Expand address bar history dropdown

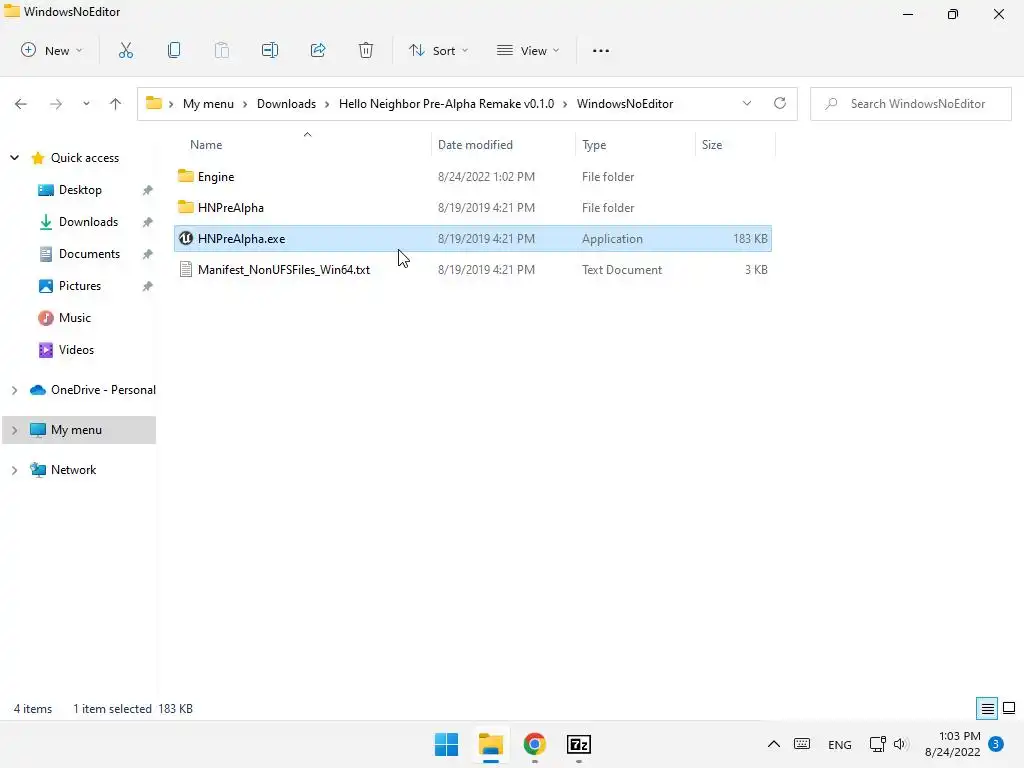pos(747,104)
